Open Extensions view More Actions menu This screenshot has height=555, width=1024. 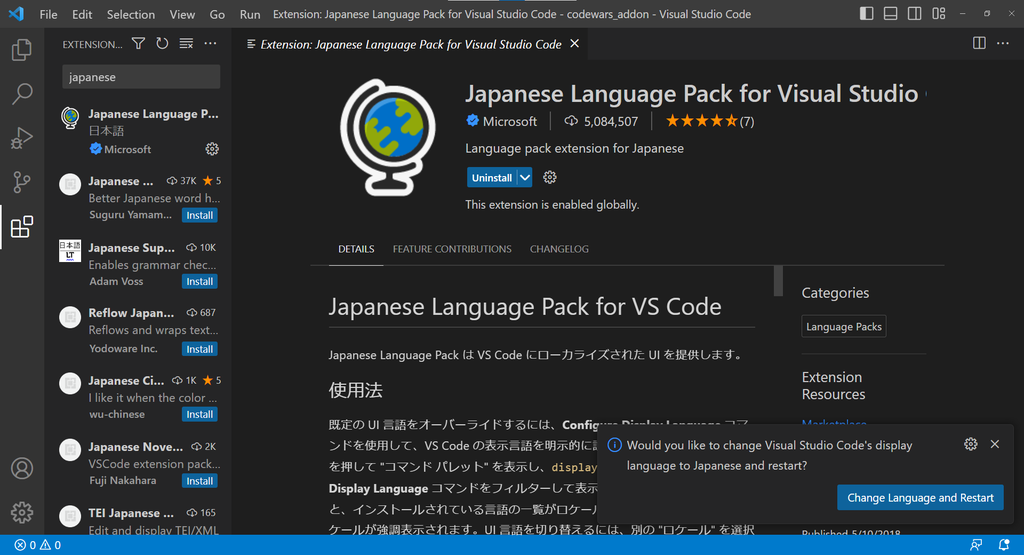click(210, 44)
